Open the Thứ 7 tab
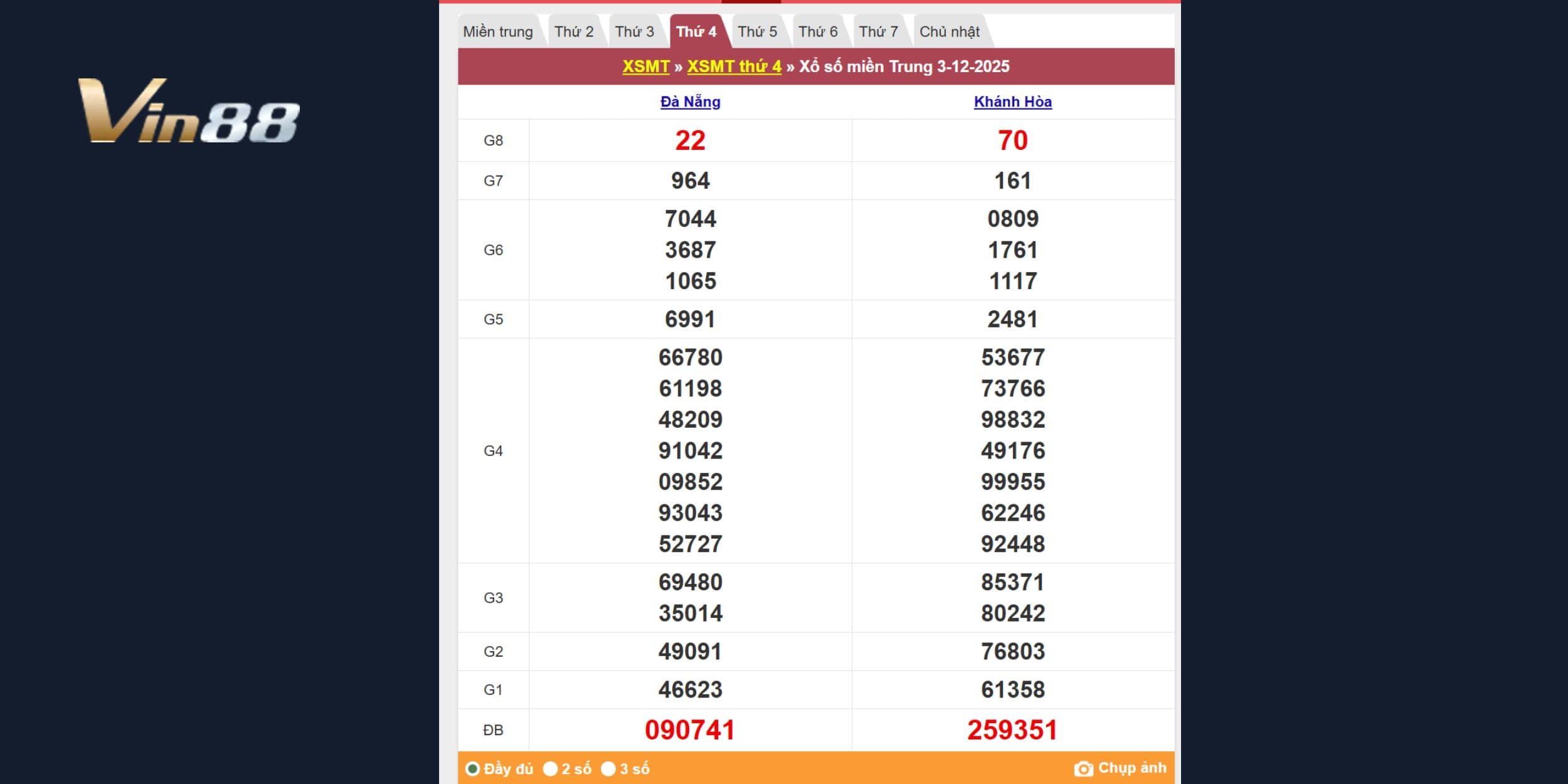This screenshot has height=784, width=1568. click(x=878, y=32)
